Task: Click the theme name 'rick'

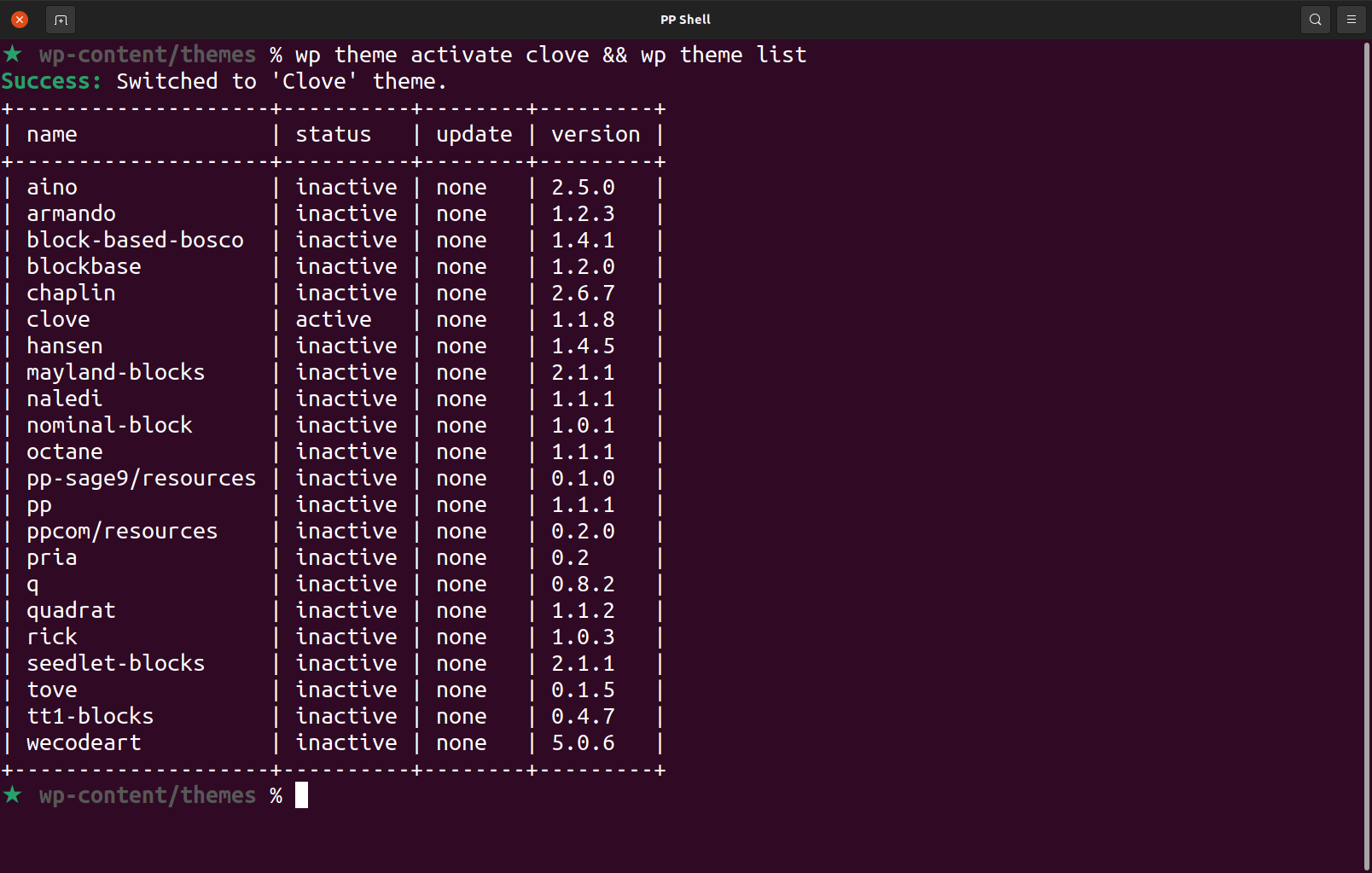Action: [x=52, y=637]
